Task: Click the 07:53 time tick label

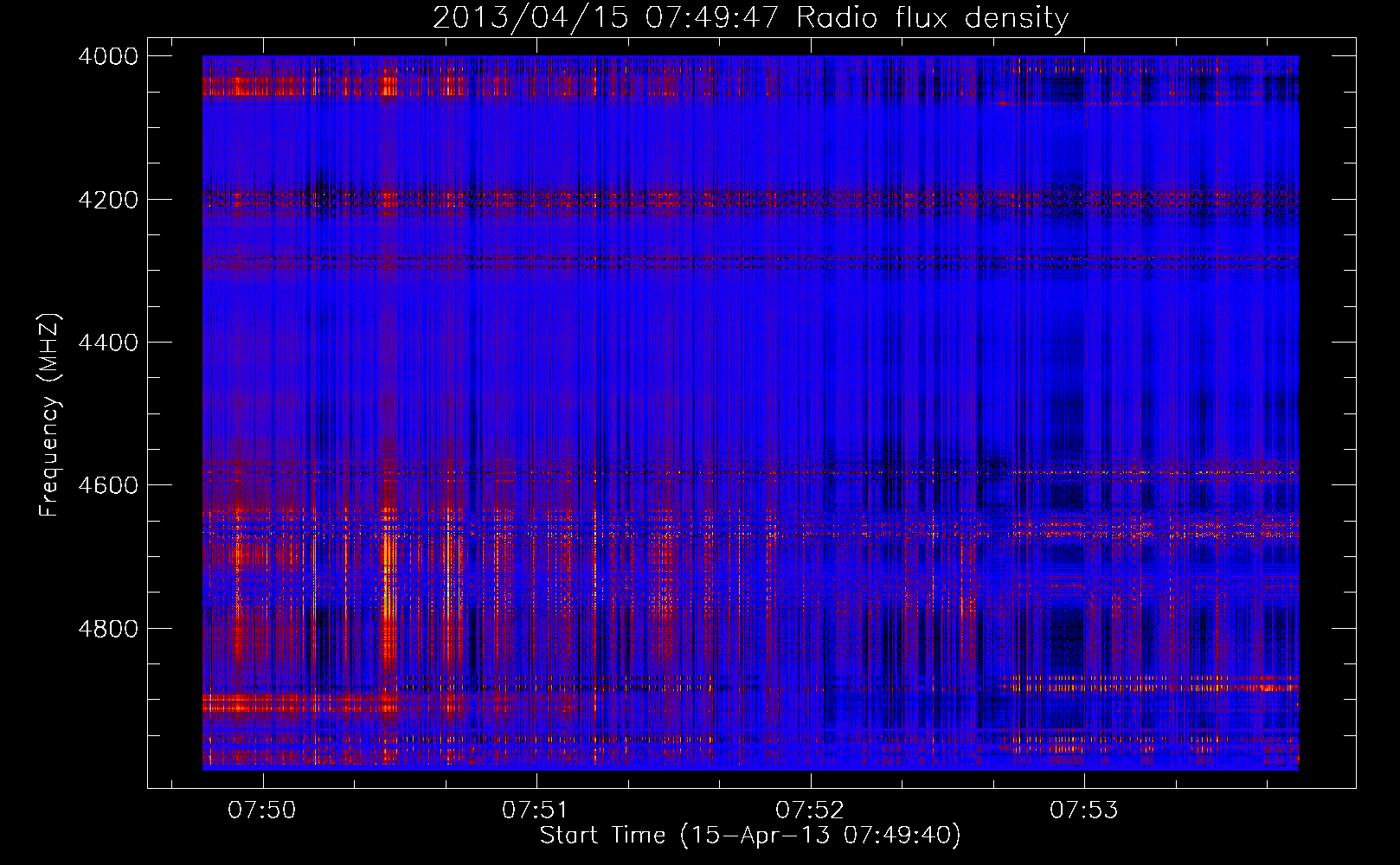Action: (1084, 810)
